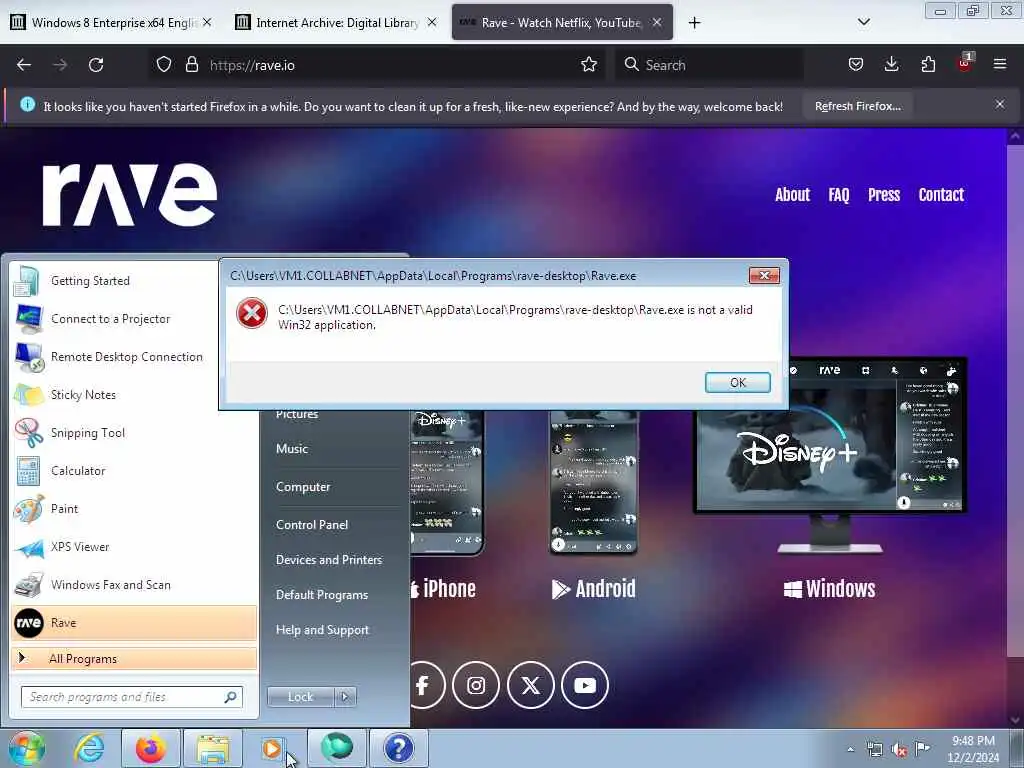The image size is (1024, 768).
Task: Launch Snipping Tool from Start menu
Action: [x=134, y=432]
